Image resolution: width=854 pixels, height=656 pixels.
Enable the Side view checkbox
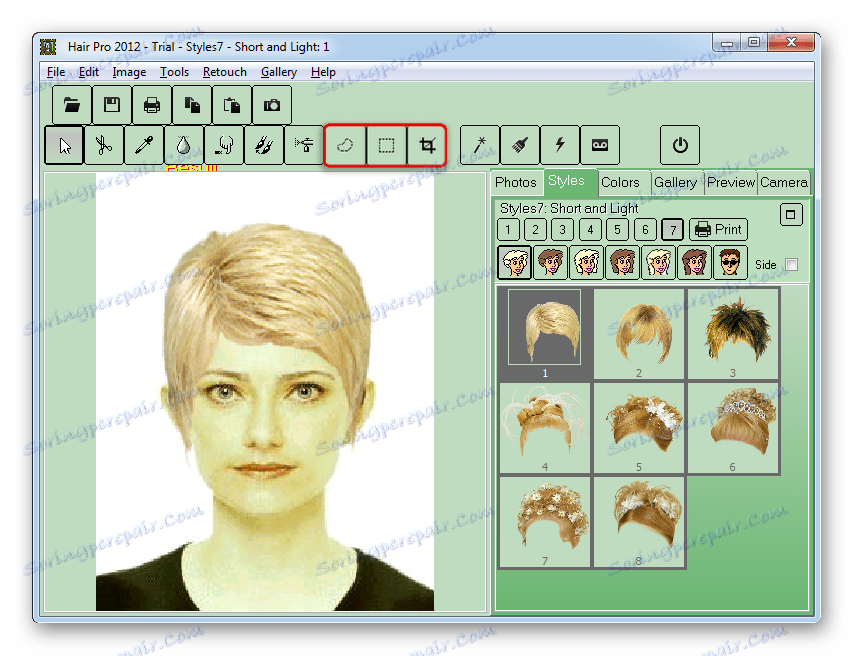pyautogui.click(x=792, y=265)
